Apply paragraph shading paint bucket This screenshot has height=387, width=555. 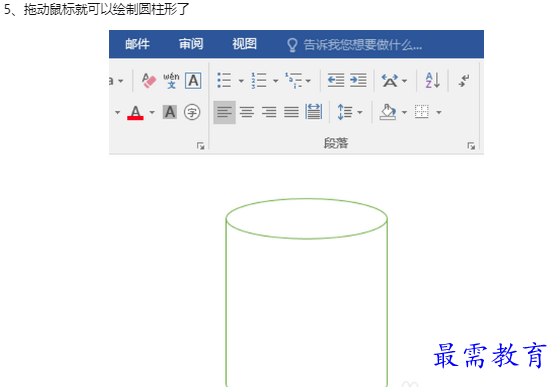(x=388, y=112)
